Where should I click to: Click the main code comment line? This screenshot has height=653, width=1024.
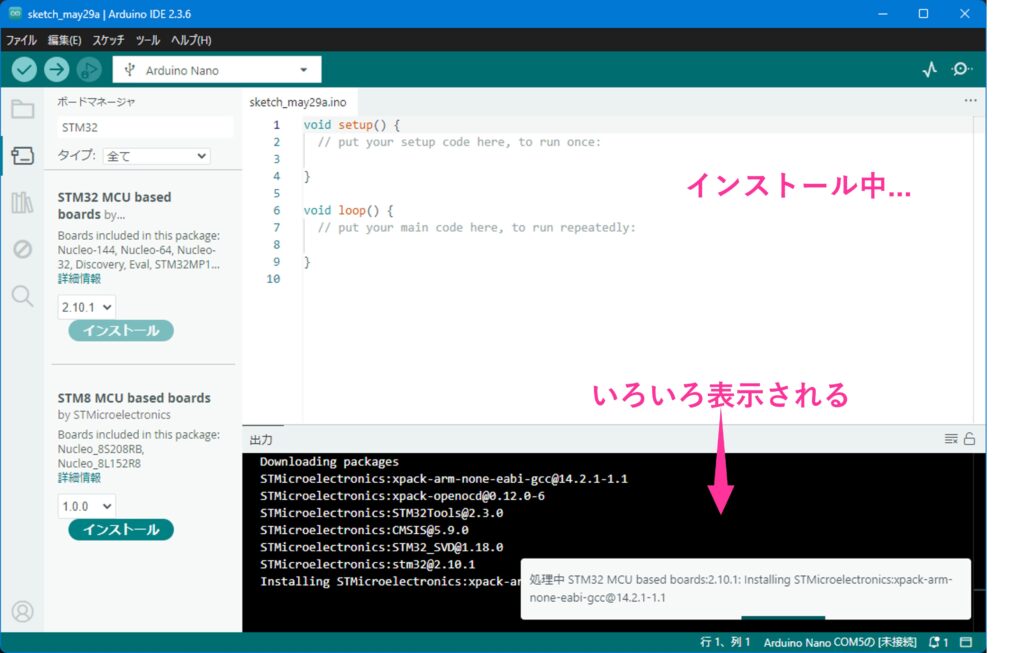[476, 227]
